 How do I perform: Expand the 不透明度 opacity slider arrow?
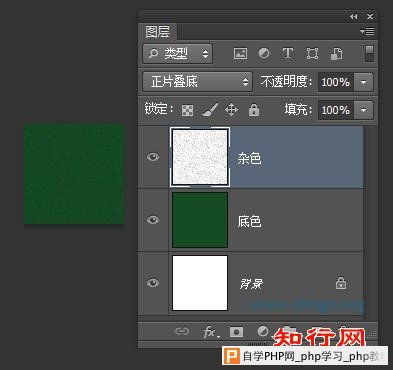(x=363, y=82)
